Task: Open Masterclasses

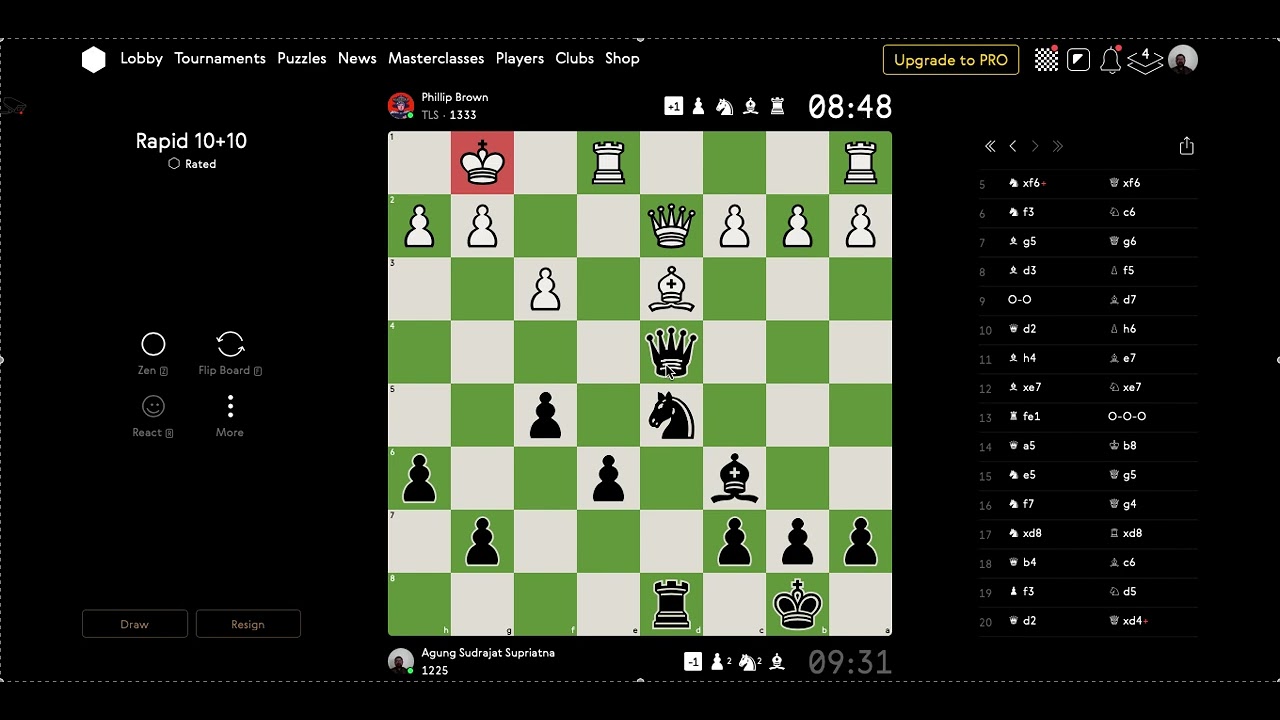Action: point(436,58)
